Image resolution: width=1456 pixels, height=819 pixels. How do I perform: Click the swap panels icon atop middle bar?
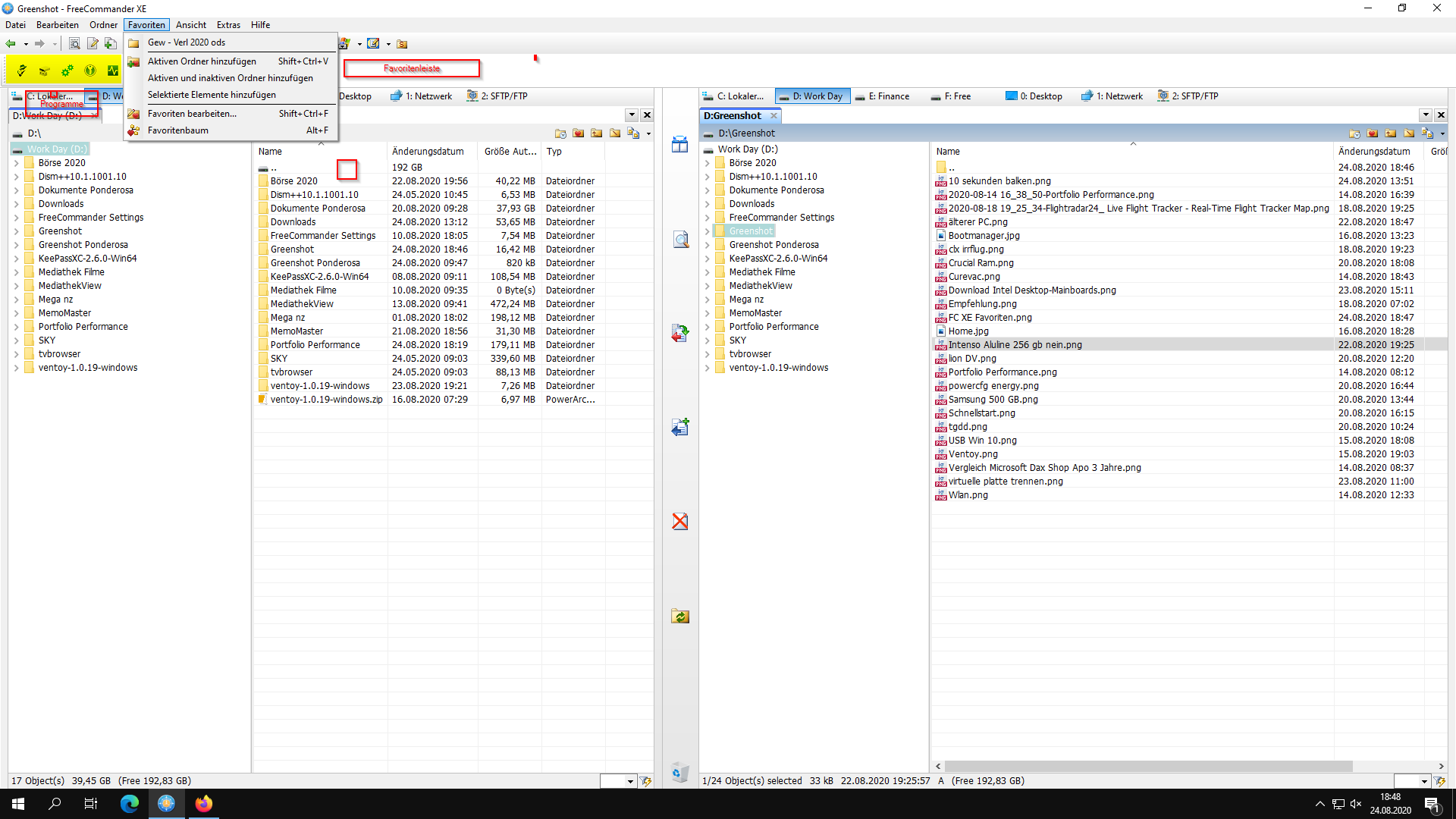680,144
